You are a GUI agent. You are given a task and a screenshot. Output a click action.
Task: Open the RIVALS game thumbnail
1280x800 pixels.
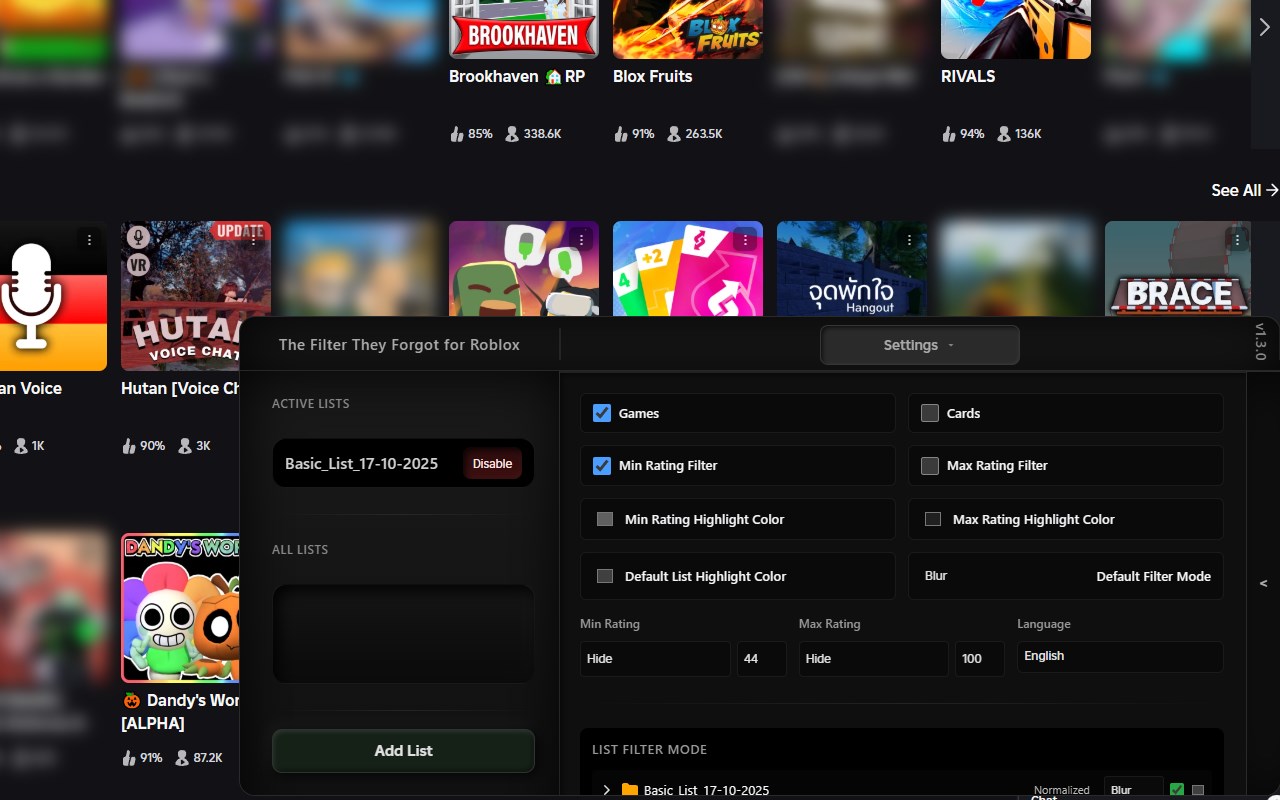1016,29
